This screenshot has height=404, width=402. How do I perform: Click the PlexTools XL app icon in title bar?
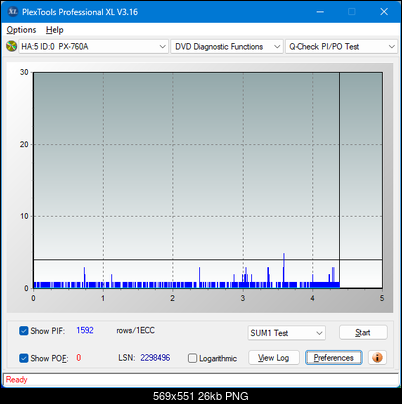(x=12, y=12)
